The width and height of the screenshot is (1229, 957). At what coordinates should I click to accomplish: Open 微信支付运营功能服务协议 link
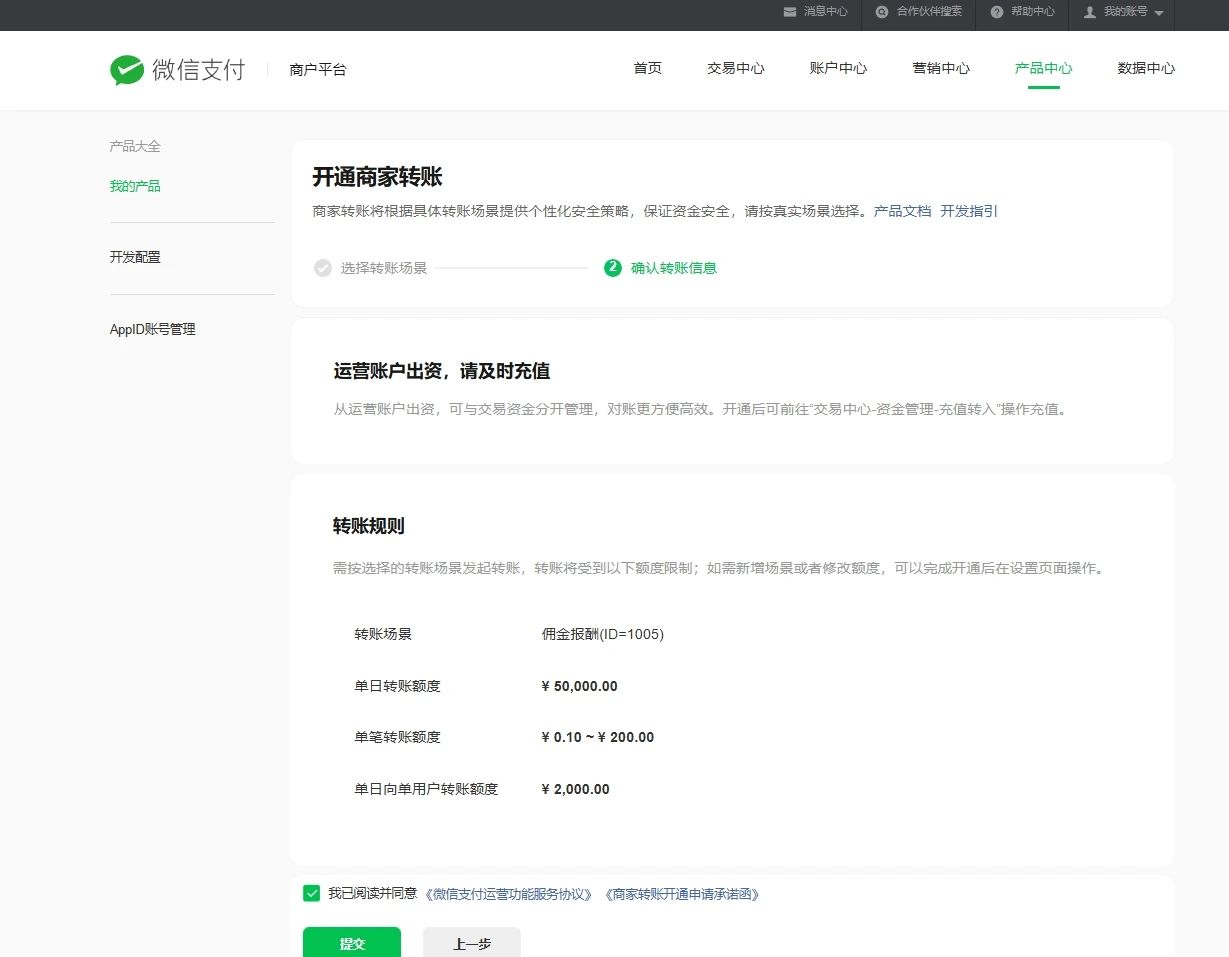[x=509, y=894]
